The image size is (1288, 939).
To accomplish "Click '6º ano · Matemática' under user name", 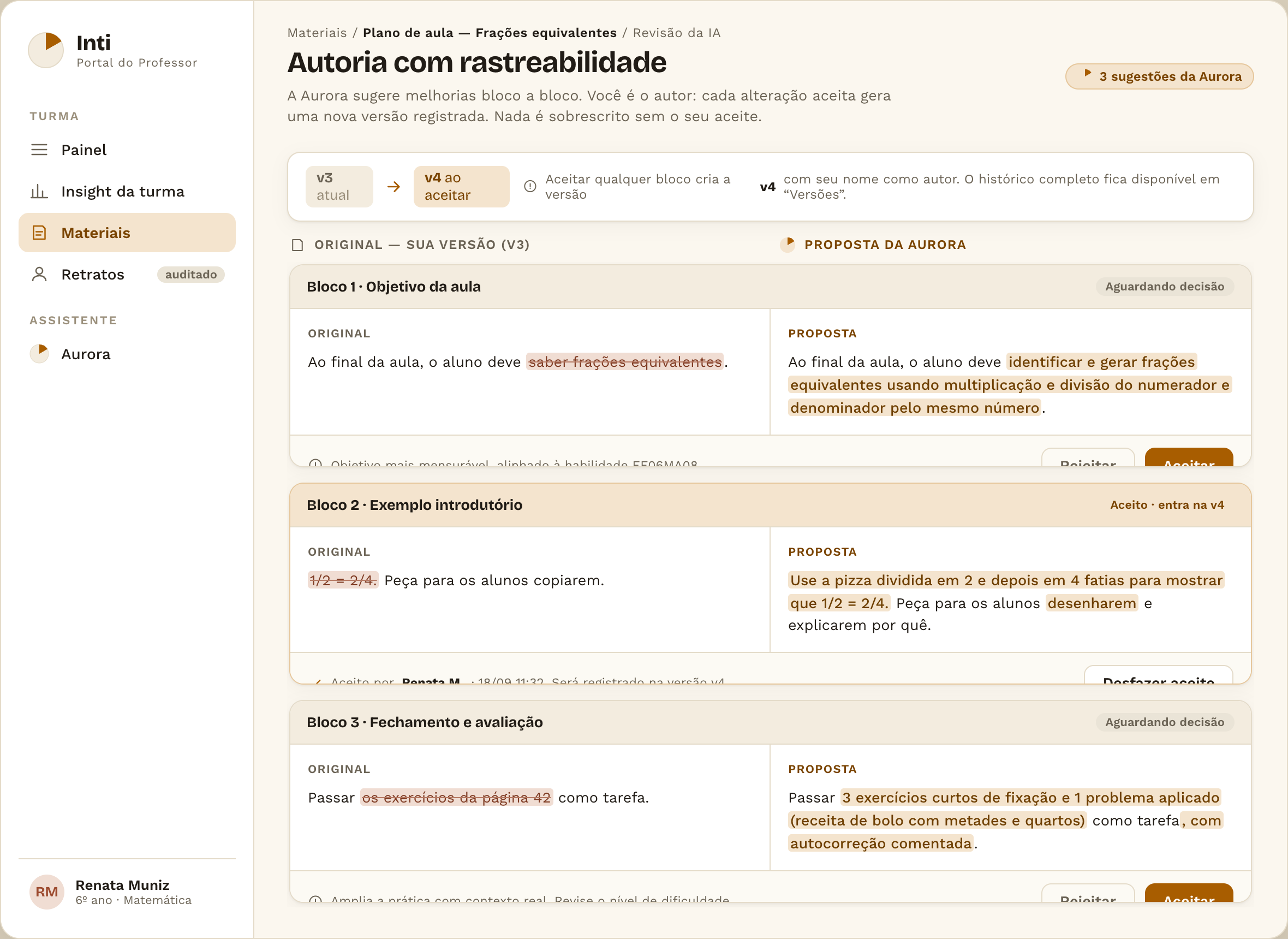I will (x=134, y=900).
